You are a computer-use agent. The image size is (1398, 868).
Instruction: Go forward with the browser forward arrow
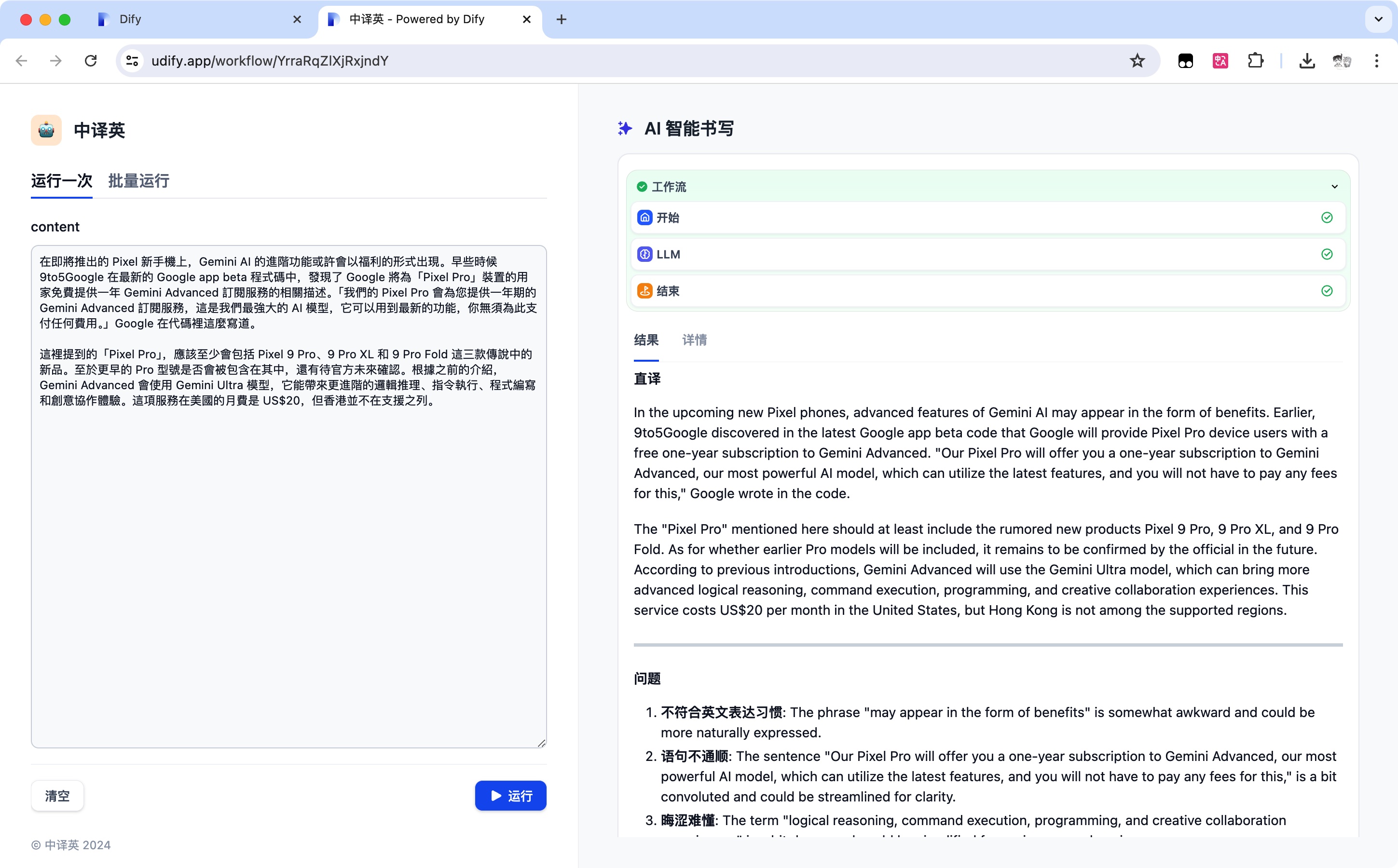(55, 61)
